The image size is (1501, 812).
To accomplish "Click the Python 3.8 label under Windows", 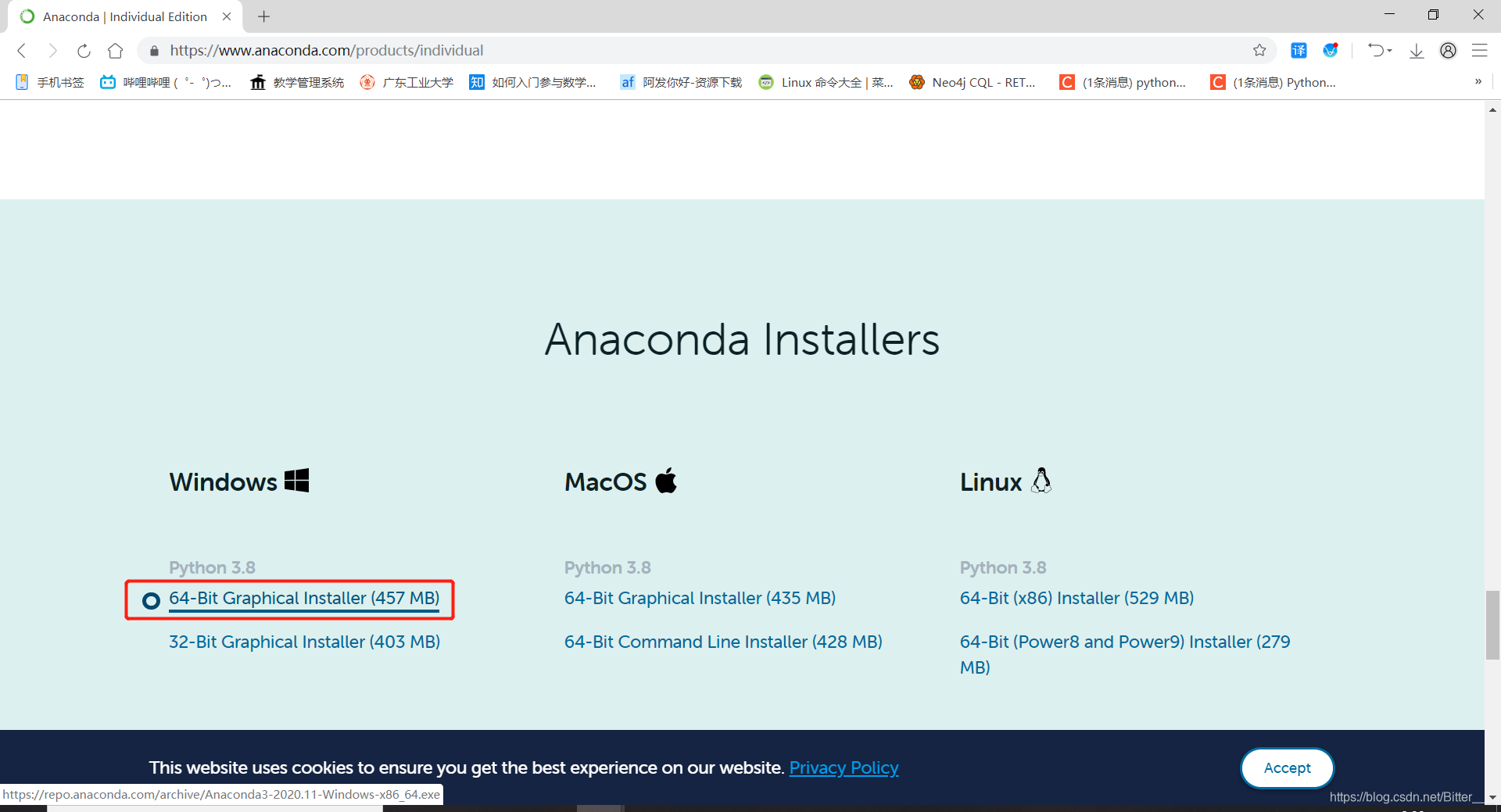I will (212, 568).
